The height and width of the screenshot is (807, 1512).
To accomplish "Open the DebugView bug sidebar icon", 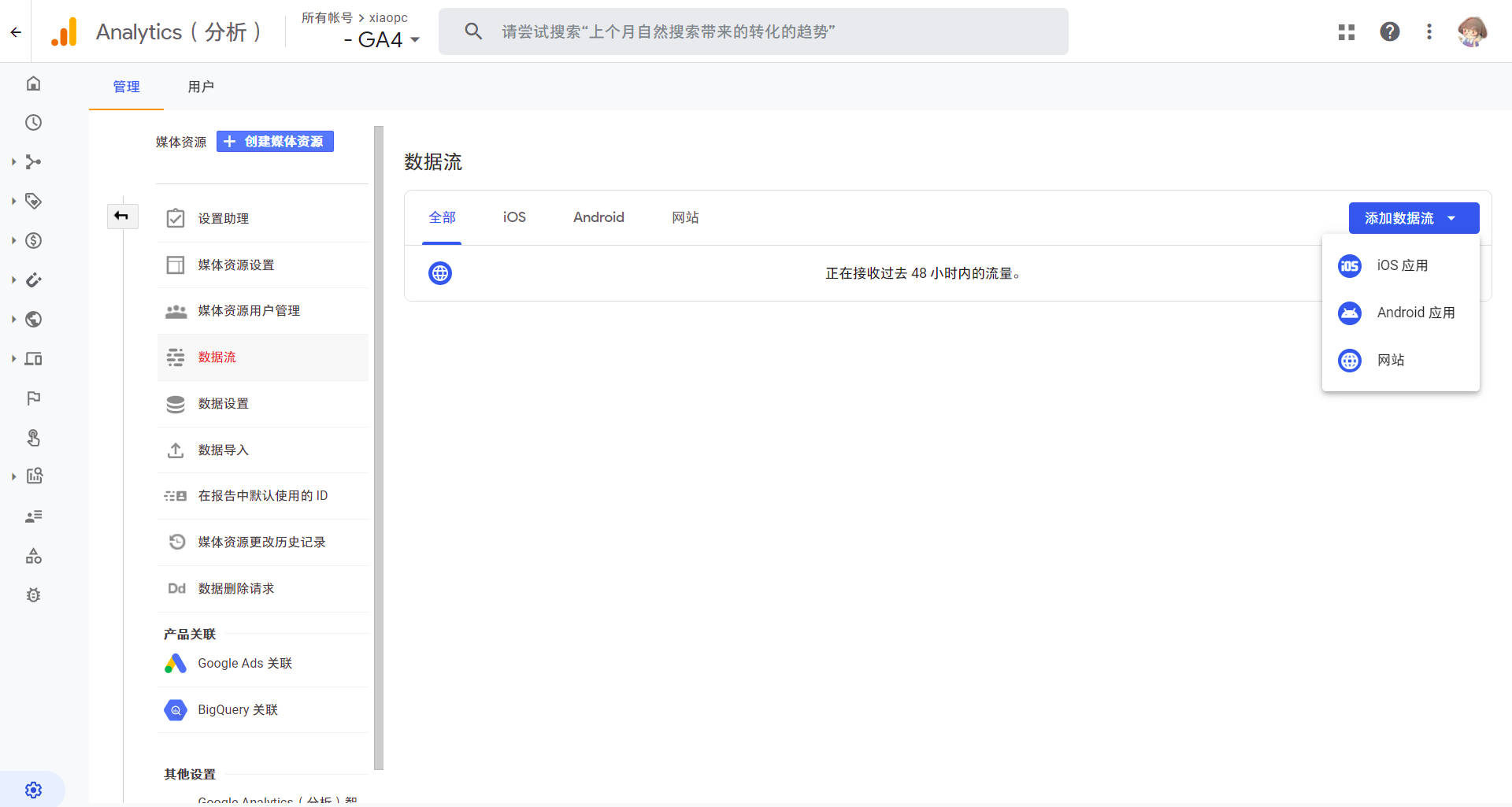I will coord(33,595).
